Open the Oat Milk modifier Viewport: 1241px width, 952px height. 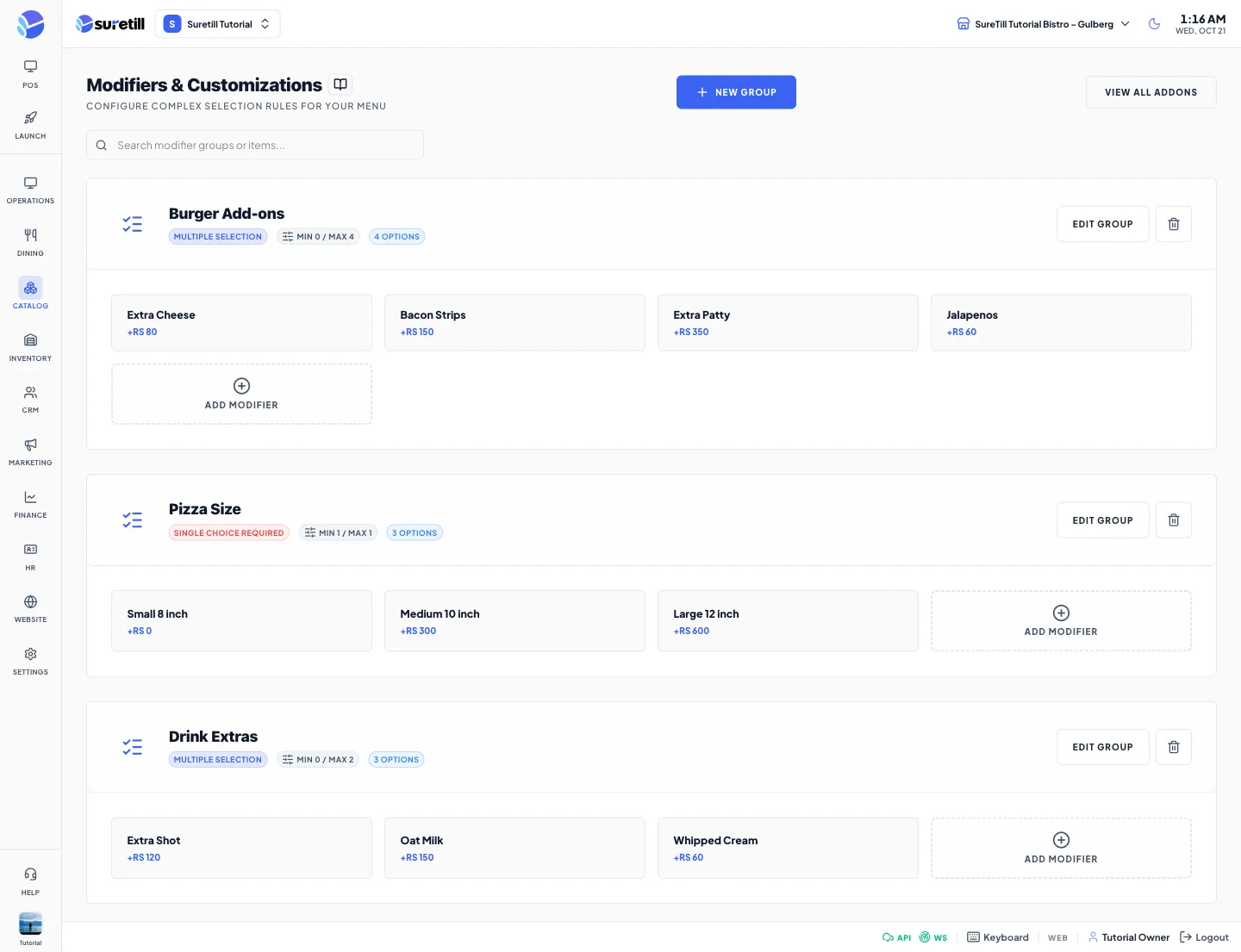514,848
